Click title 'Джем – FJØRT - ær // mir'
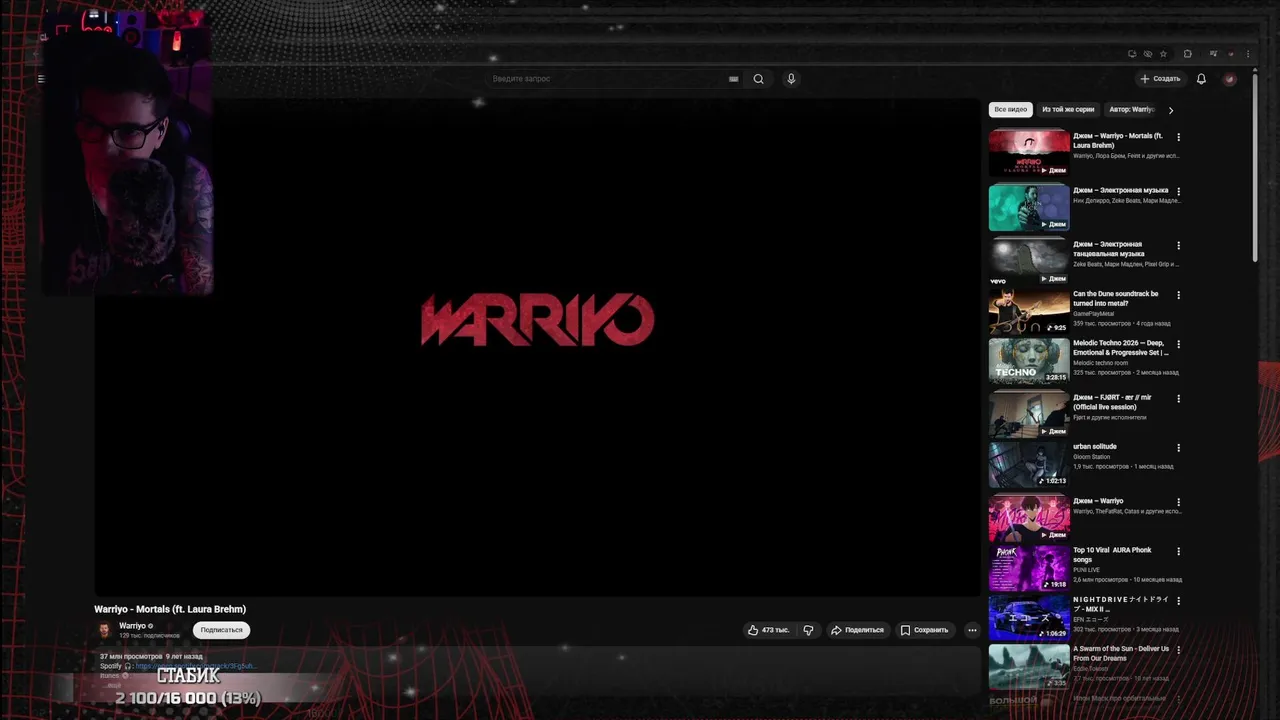The image size is (1280, 720). (x=1112, y=402)
